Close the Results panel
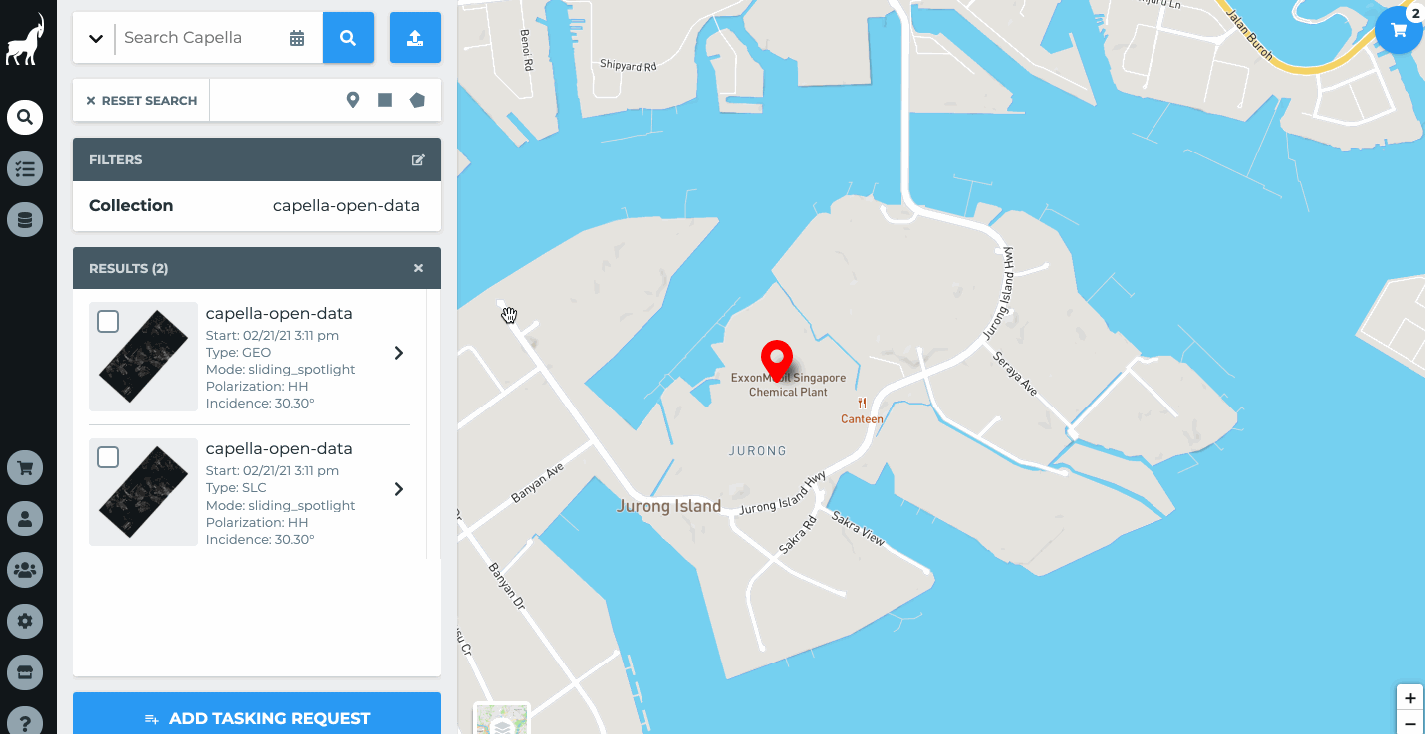The height and width of the screenshot is (734, 1425). click(x=418, y=268)
